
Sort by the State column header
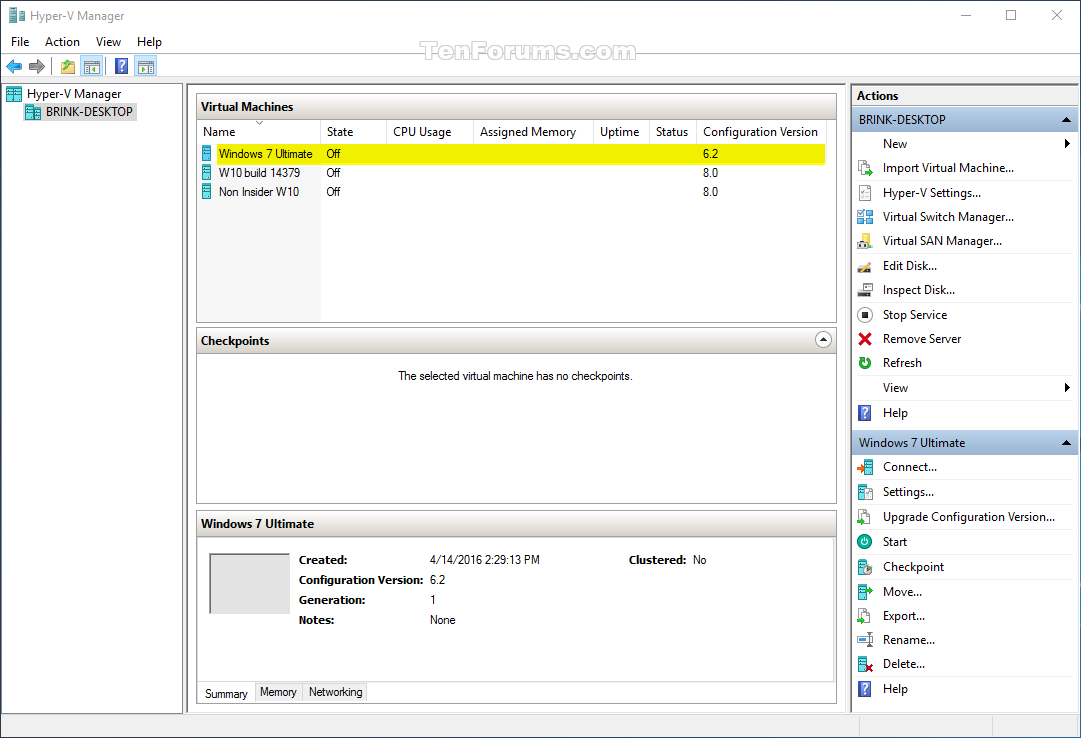click(x=353, y=132)
